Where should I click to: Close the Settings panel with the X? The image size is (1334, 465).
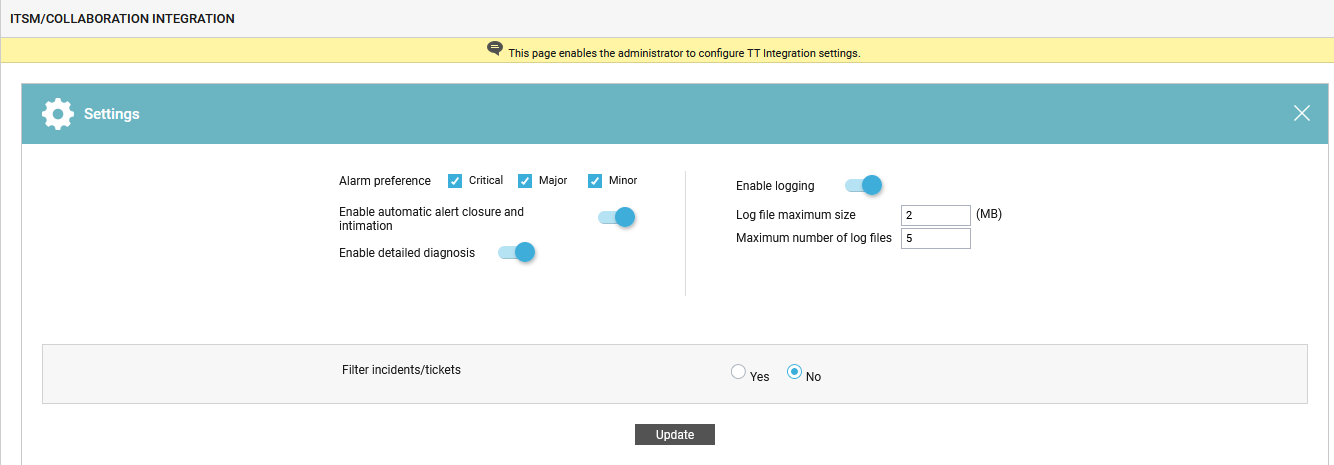[x=1301, y=113]
